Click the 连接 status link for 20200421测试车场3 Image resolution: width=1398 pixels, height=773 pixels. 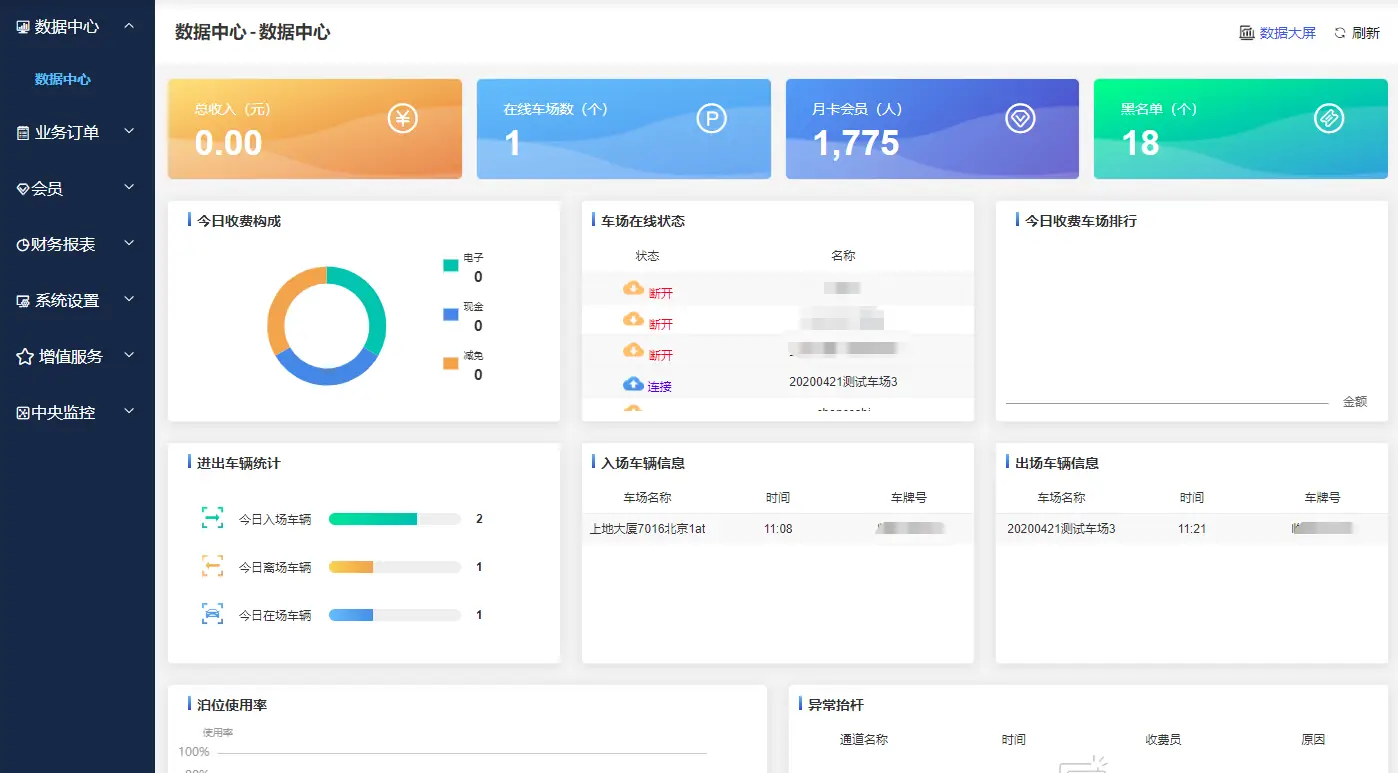tap(659, 386)
